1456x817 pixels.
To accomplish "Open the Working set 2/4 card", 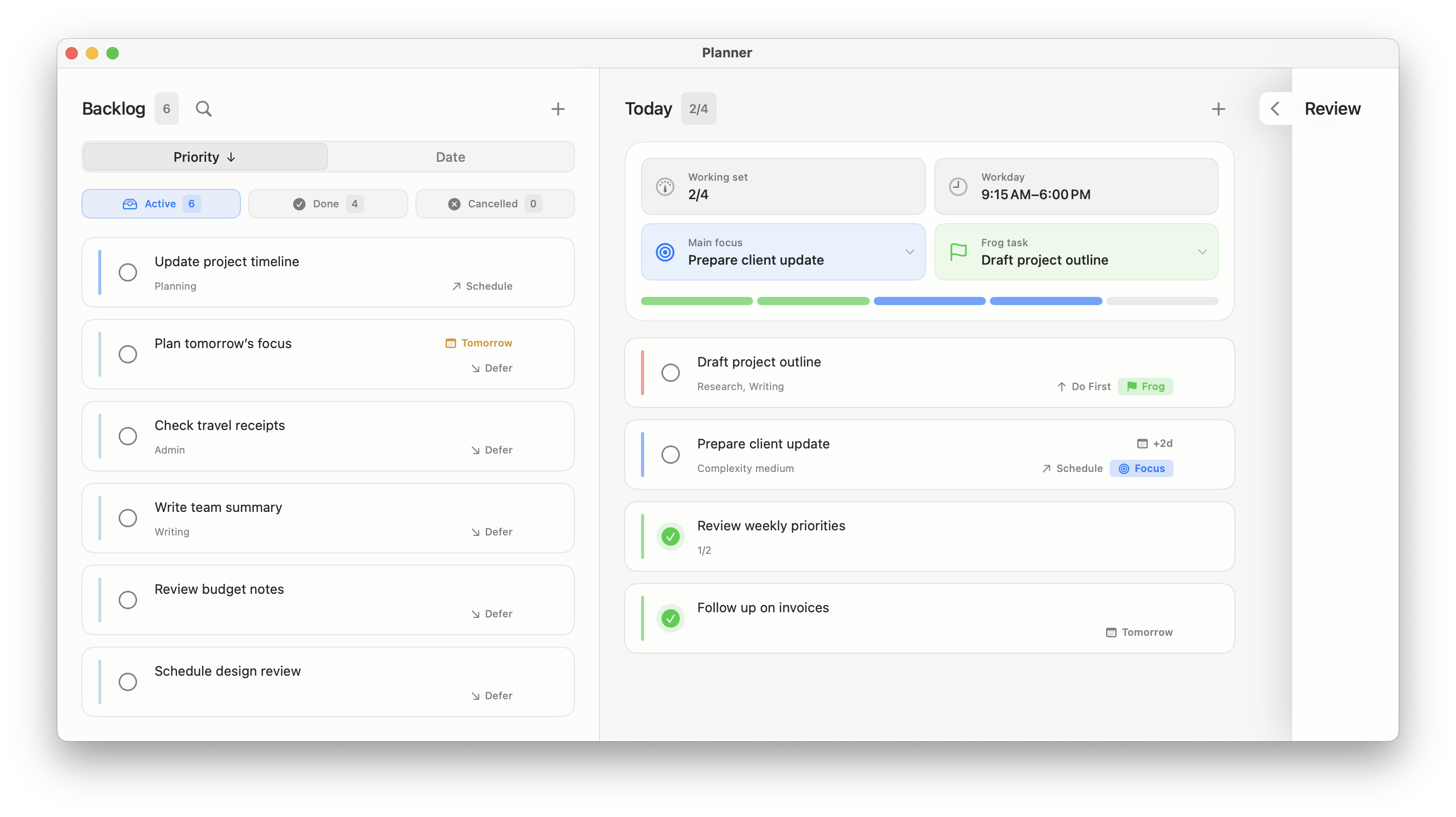I will [x=783, y=186].
